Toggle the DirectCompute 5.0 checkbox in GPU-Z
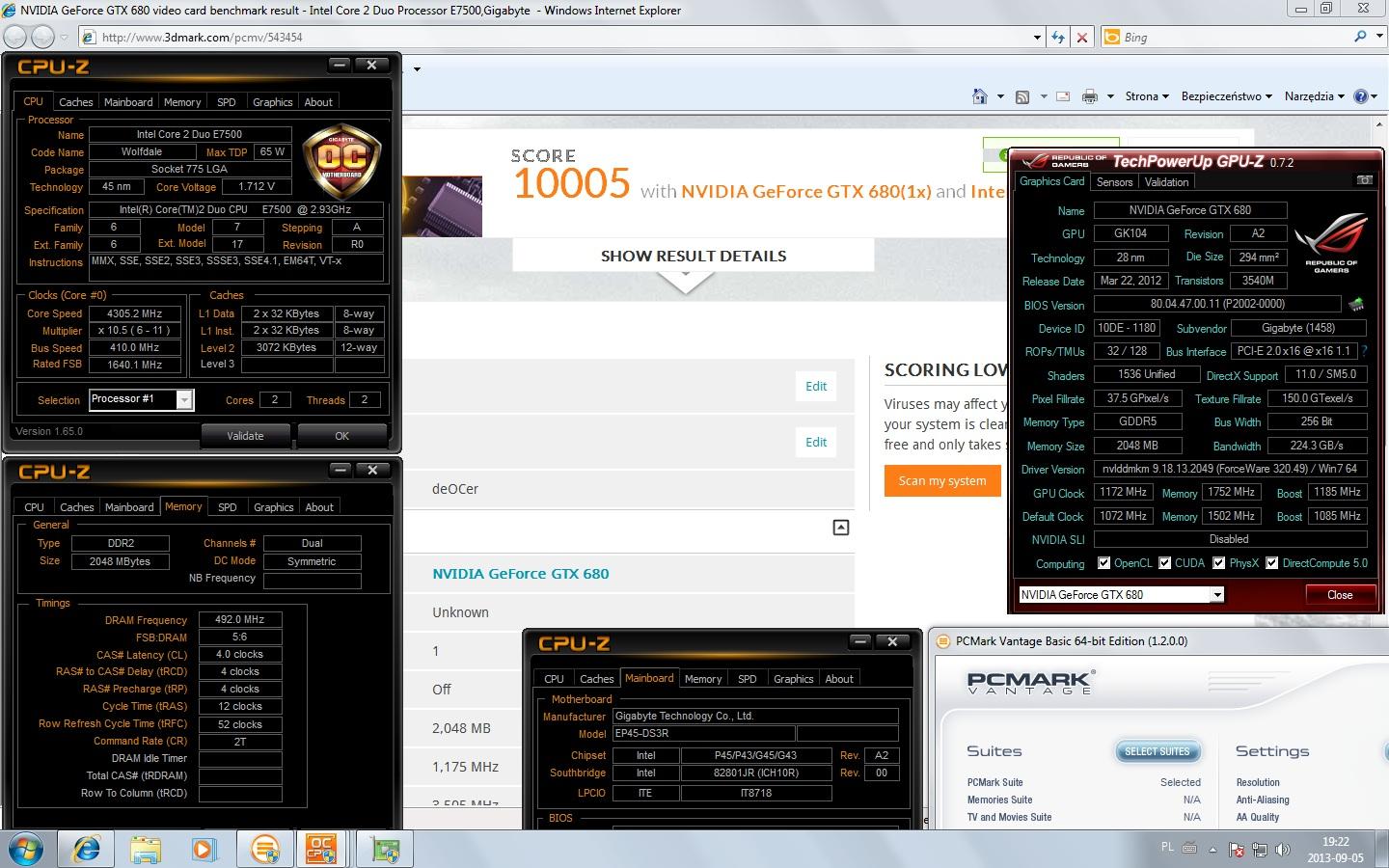This screenshot has width=1389, height=868. point(1271,563)
